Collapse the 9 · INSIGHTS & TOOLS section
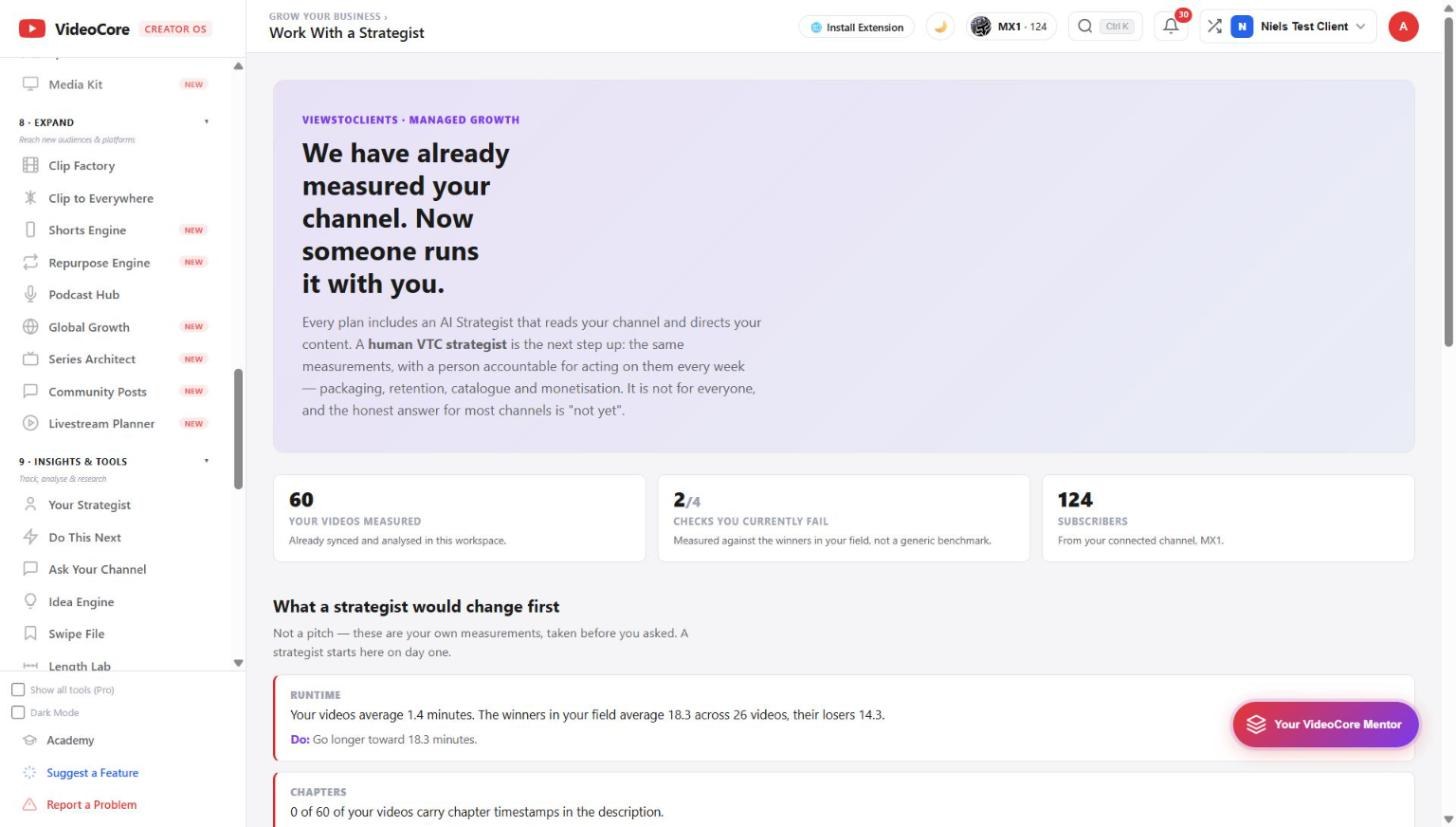 pyautogui.click(x=207, y=461)
